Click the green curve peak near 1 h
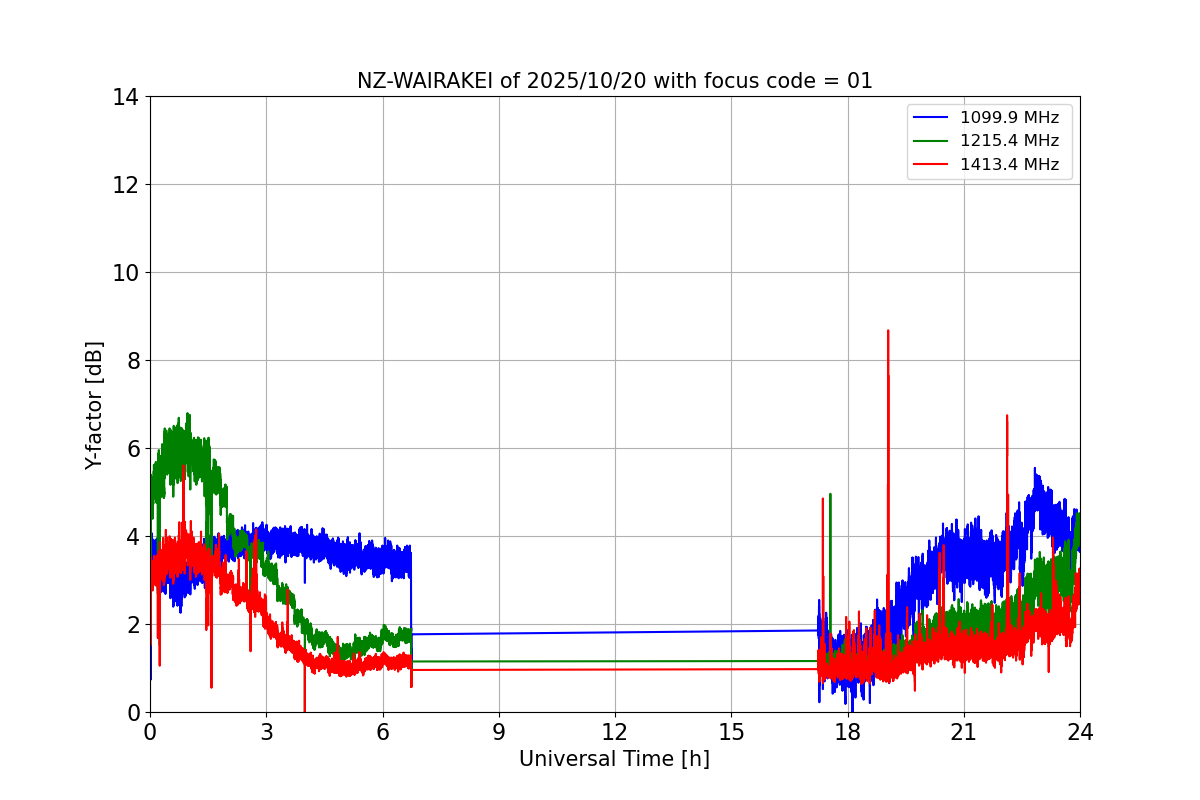The height and width of the screenshot is (800, 1200). [x=187, y=415]
